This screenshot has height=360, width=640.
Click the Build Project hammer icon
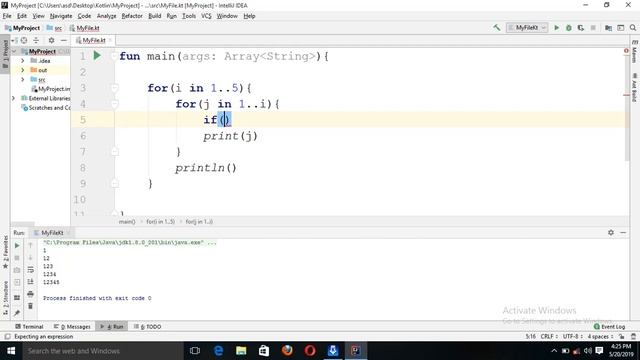click(497, 28)
